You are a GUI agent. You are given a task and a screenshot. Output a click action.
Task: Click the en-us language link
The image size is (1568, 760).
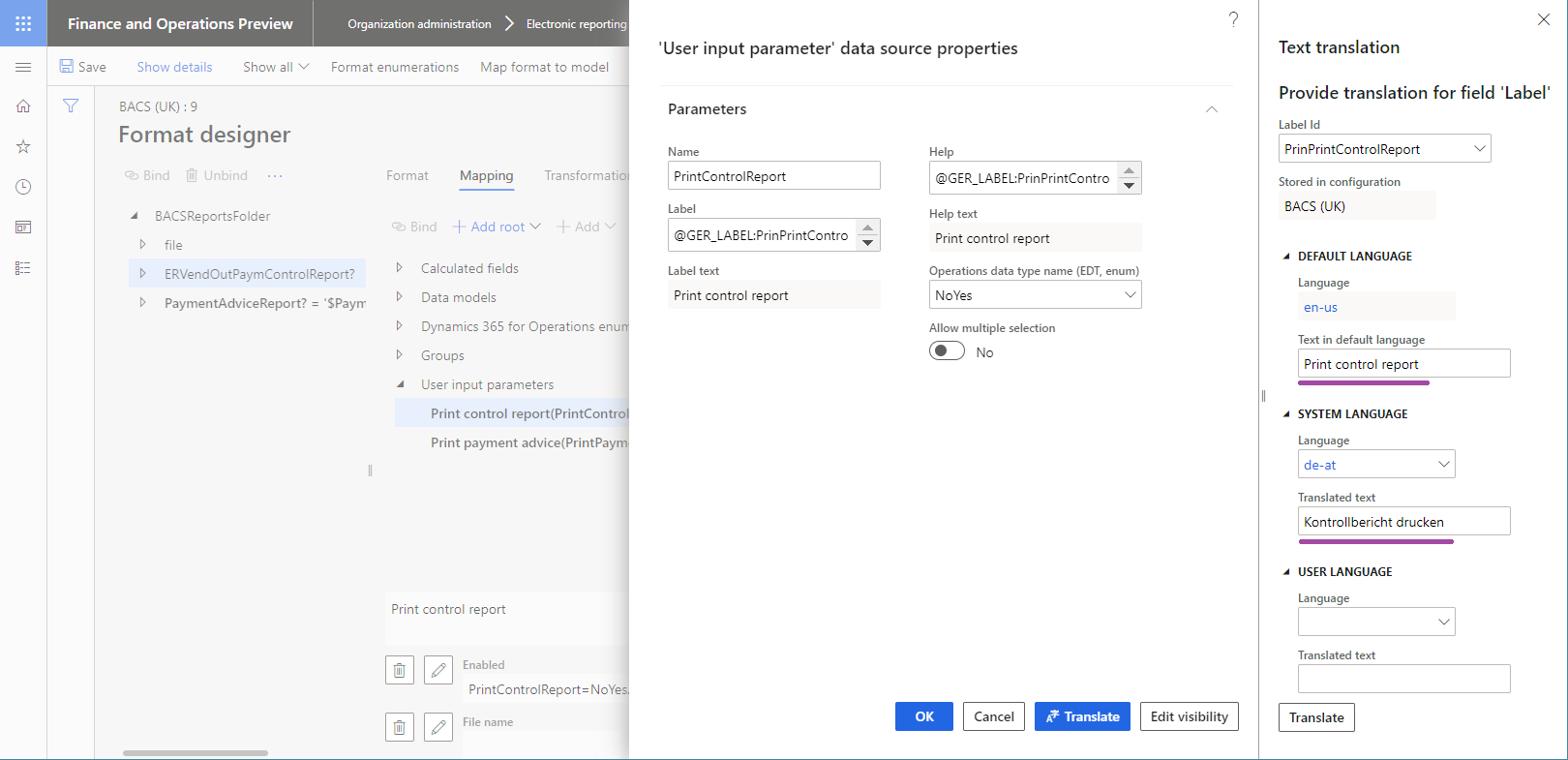pos(1320,307)
